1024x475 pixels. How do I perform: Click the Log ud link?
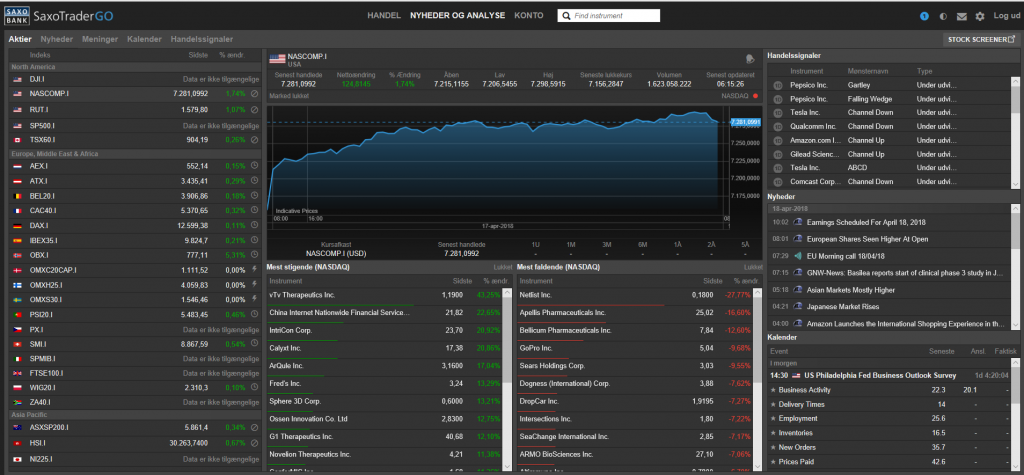point(1005,16)
